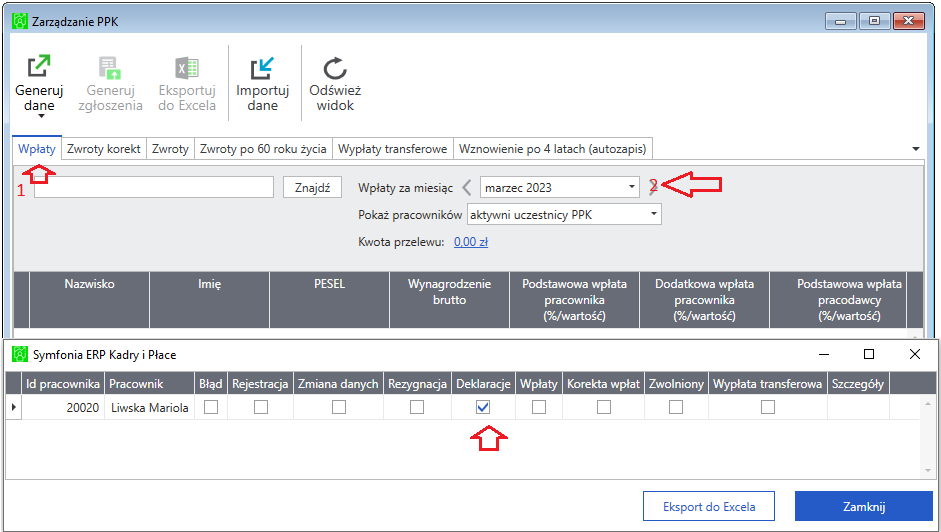The width and height of the screenshot is (941, 532).
Task: Toggle the Rejestracja checkbox for Liwska Mariola
Action: 260,407
